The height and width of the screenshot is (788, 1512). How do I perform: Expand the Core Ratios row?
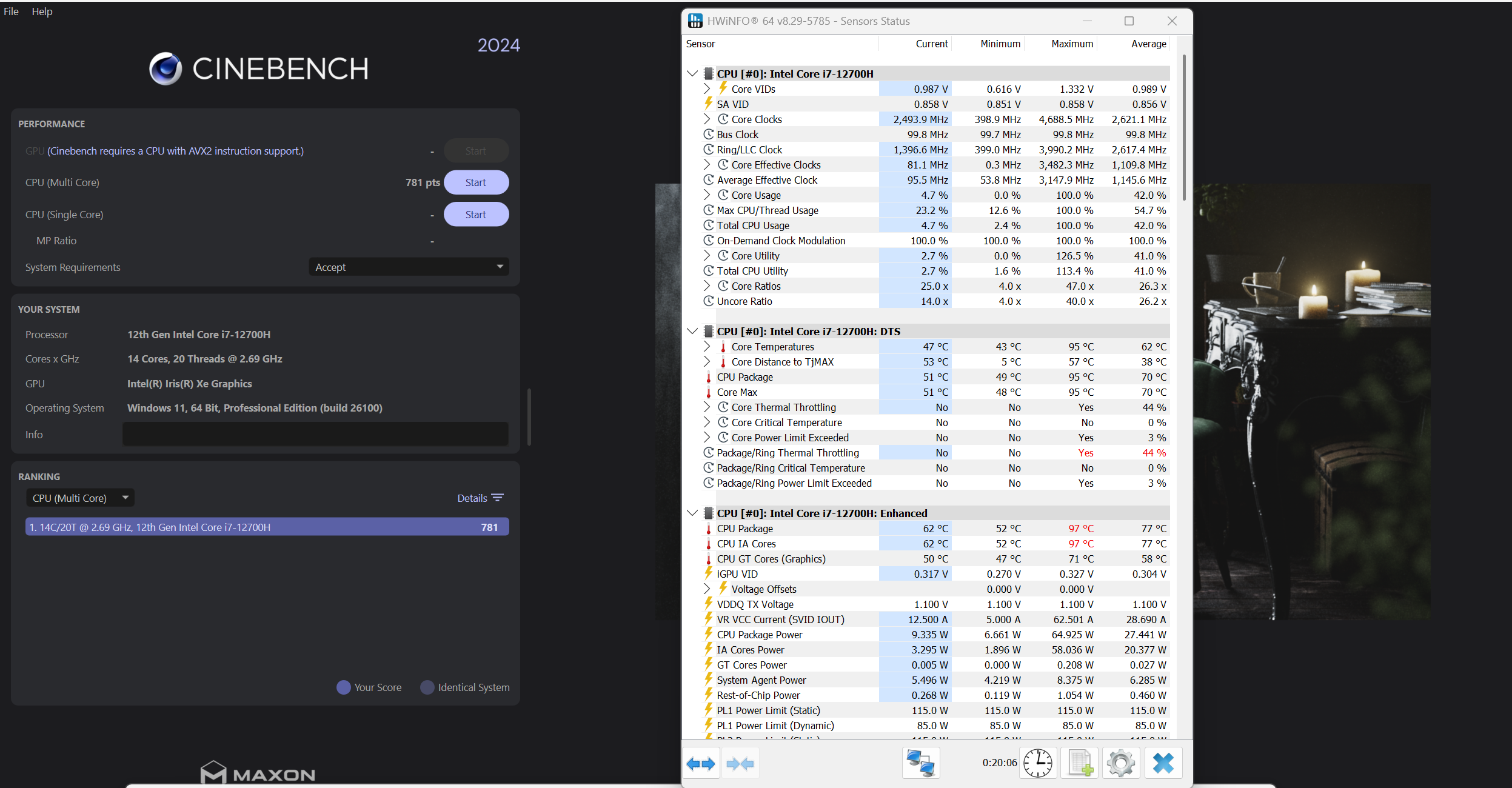coord(707,285)
